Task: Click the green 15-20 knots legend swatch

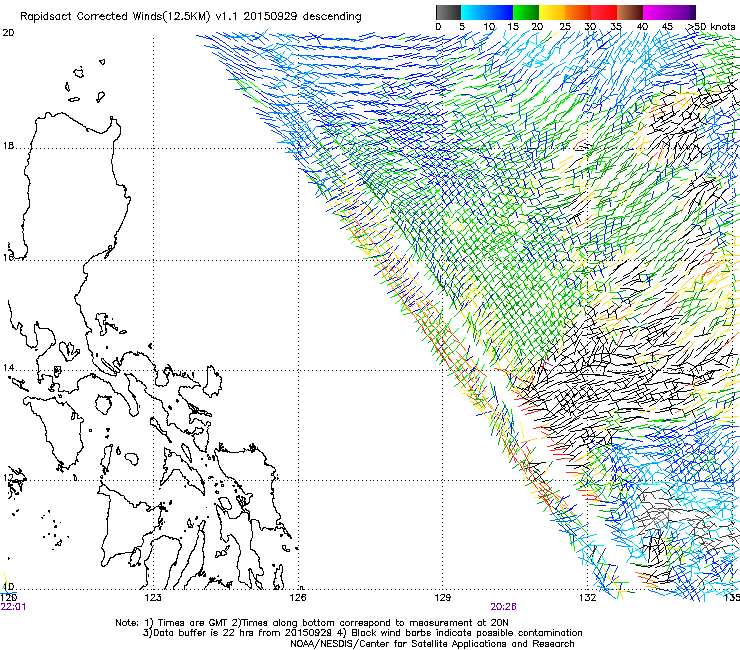Action: [x=526, y=12]
